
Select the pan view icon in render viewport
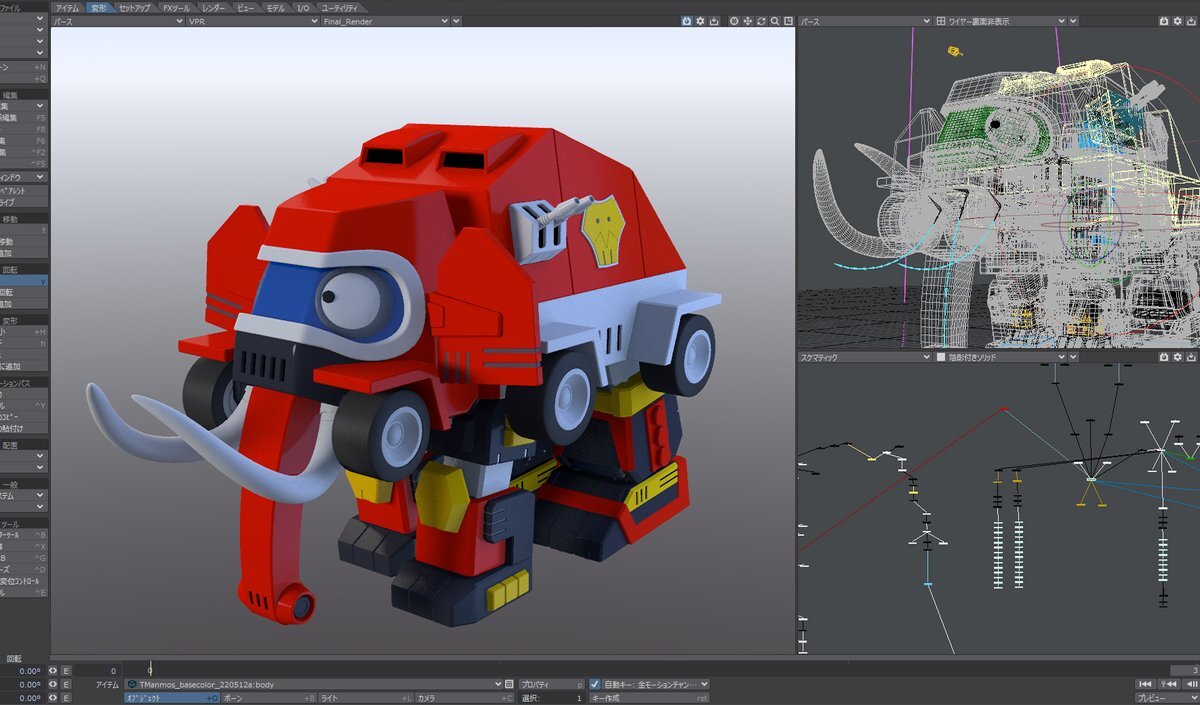coord(748,21)
